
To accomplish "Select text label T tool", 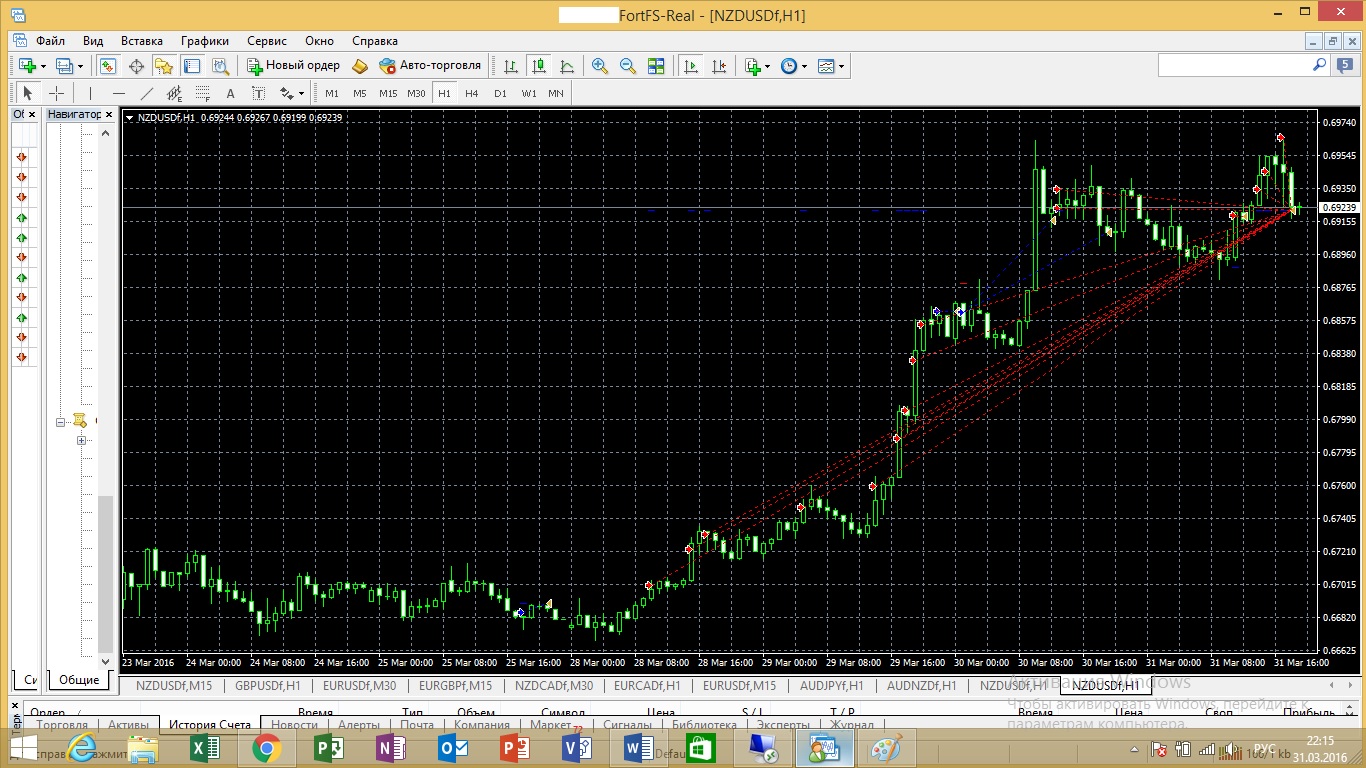I will point(258,93).
